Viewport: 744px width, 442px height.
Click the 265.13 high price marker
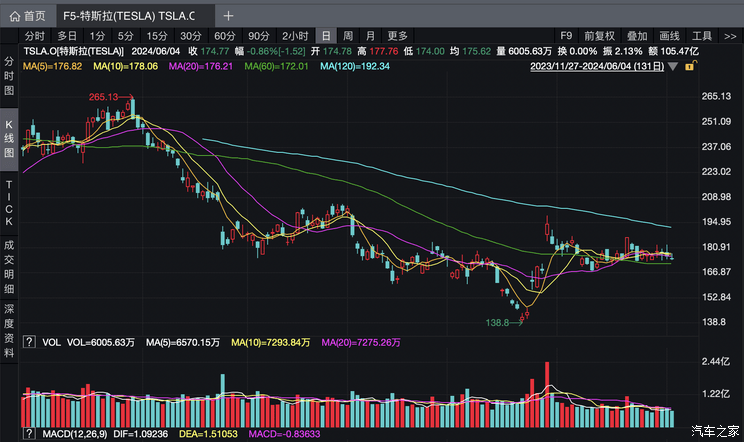(103, 97)
